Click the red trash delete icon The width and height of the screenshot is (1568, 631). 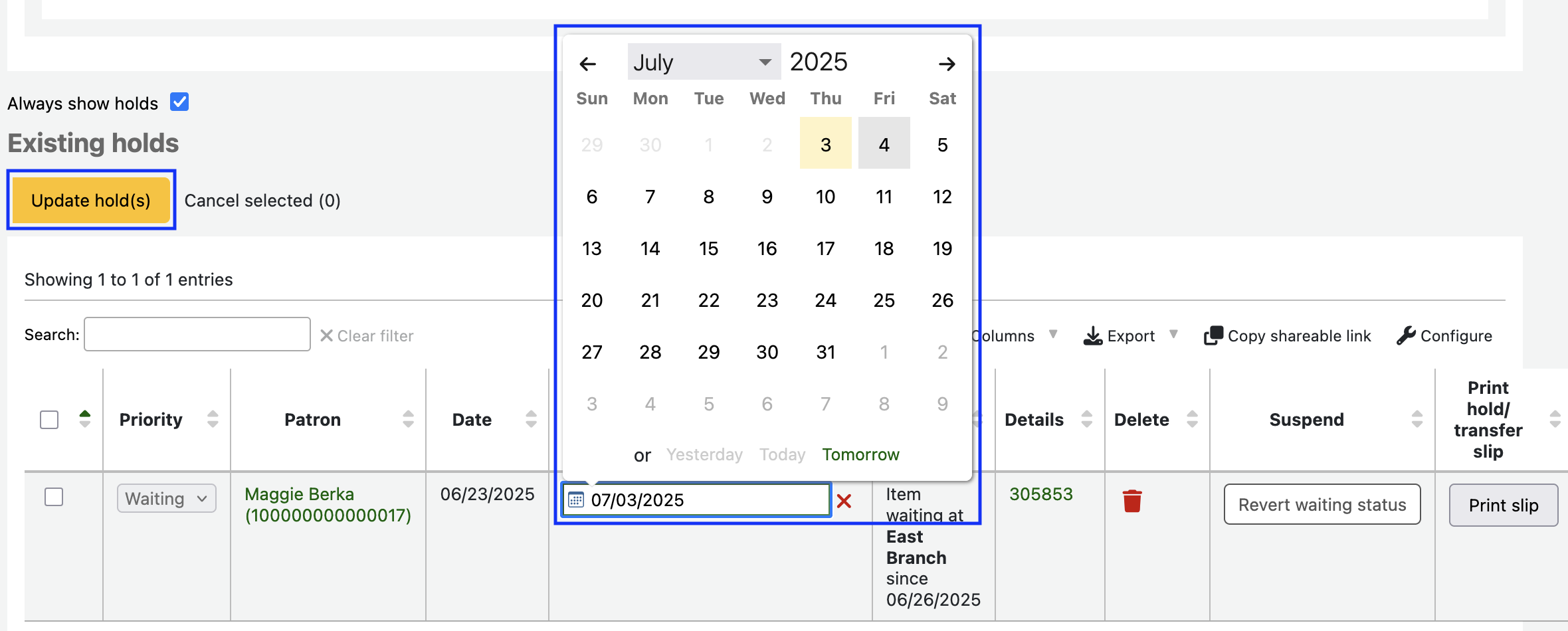tap(1132, 501)
